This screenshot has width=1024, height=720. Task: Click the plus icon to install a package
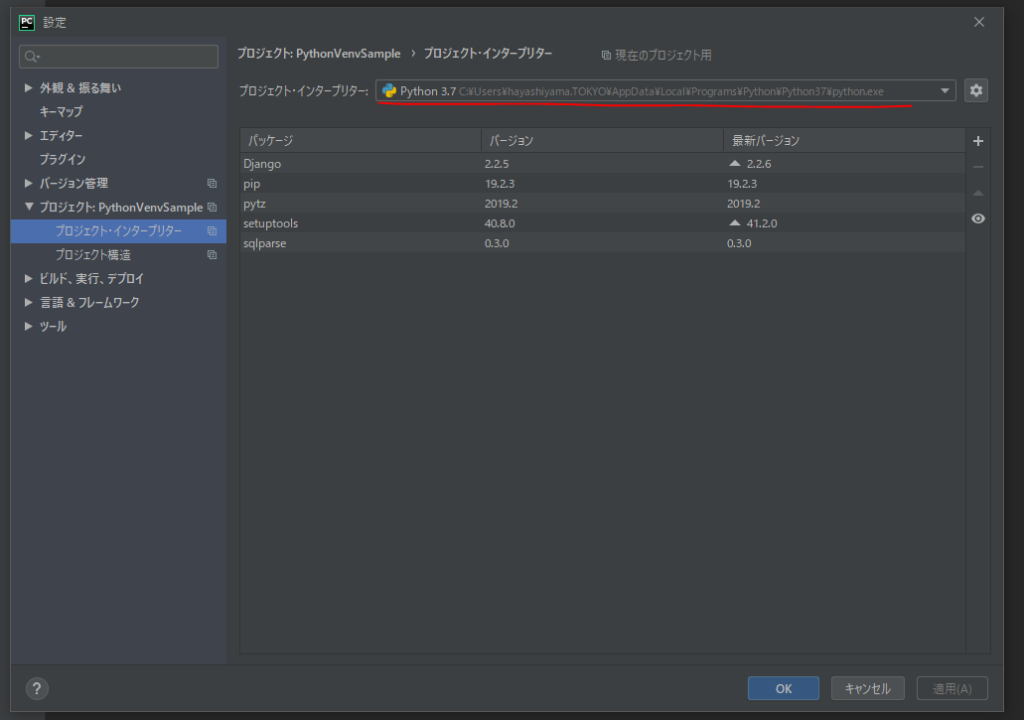click(978, 141)
